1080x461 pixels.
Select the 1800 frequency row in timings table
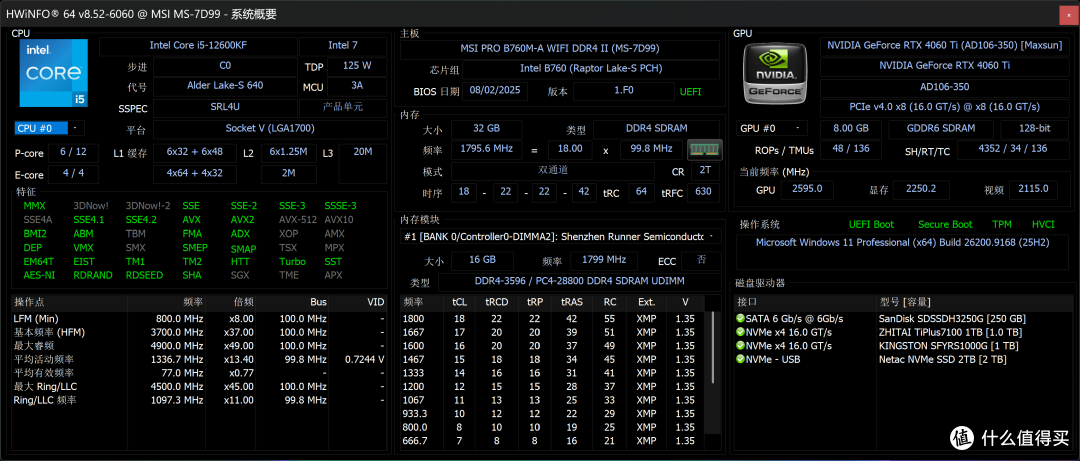click(x=555, y=318)
